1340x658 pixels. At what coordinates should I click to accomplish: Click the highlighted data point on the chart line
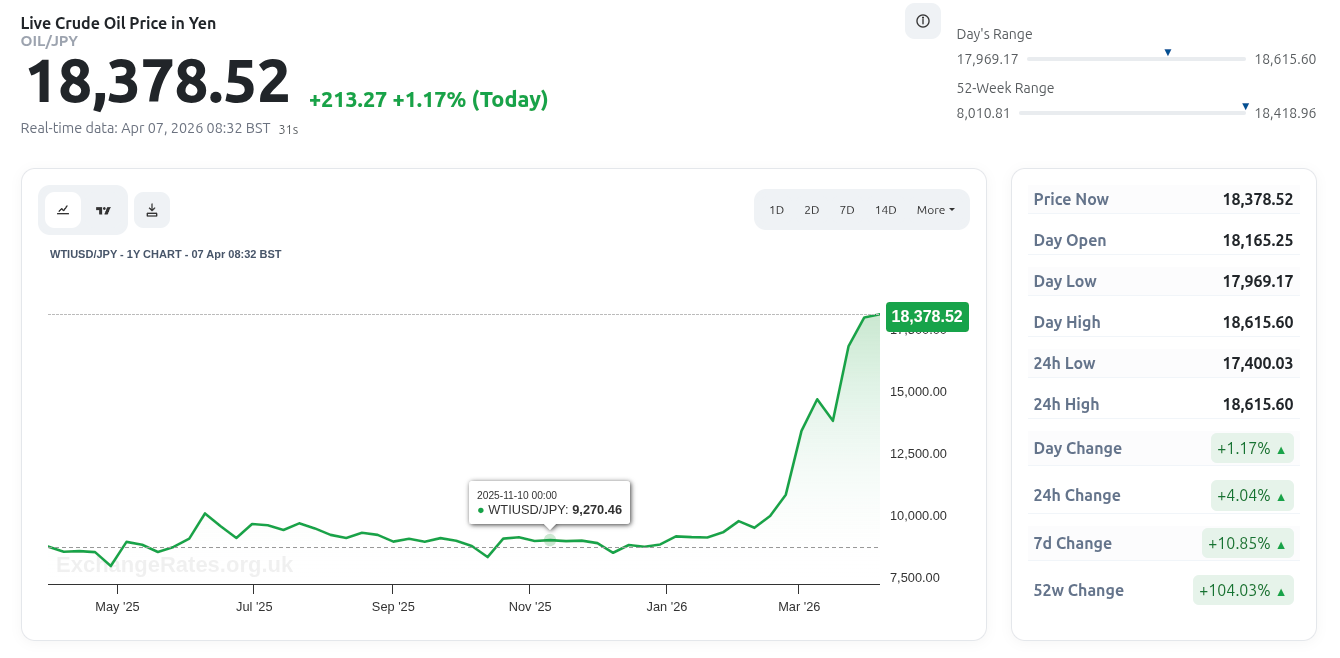point(549,540)
